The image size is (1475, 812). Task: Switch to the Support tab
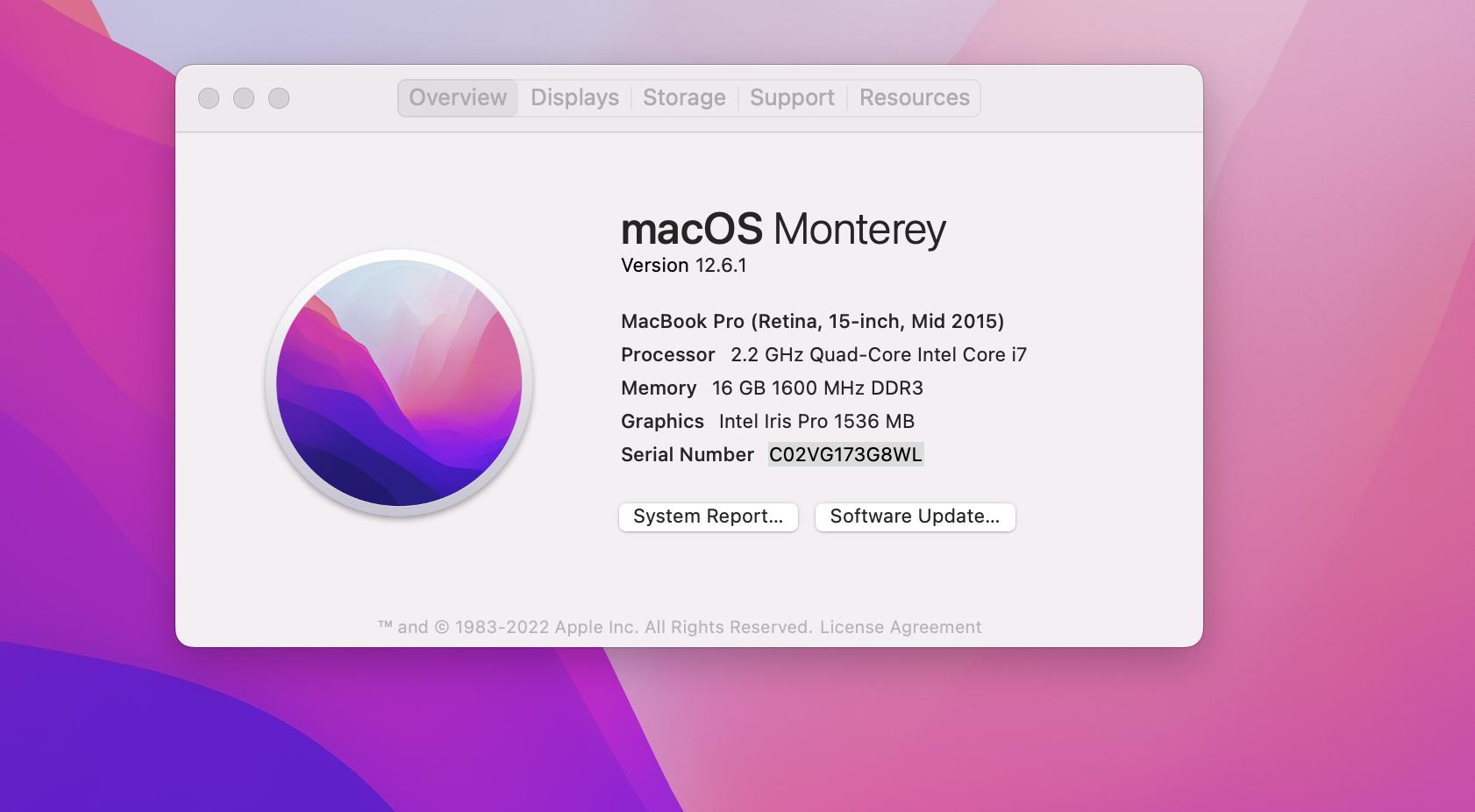pos(792,97)
